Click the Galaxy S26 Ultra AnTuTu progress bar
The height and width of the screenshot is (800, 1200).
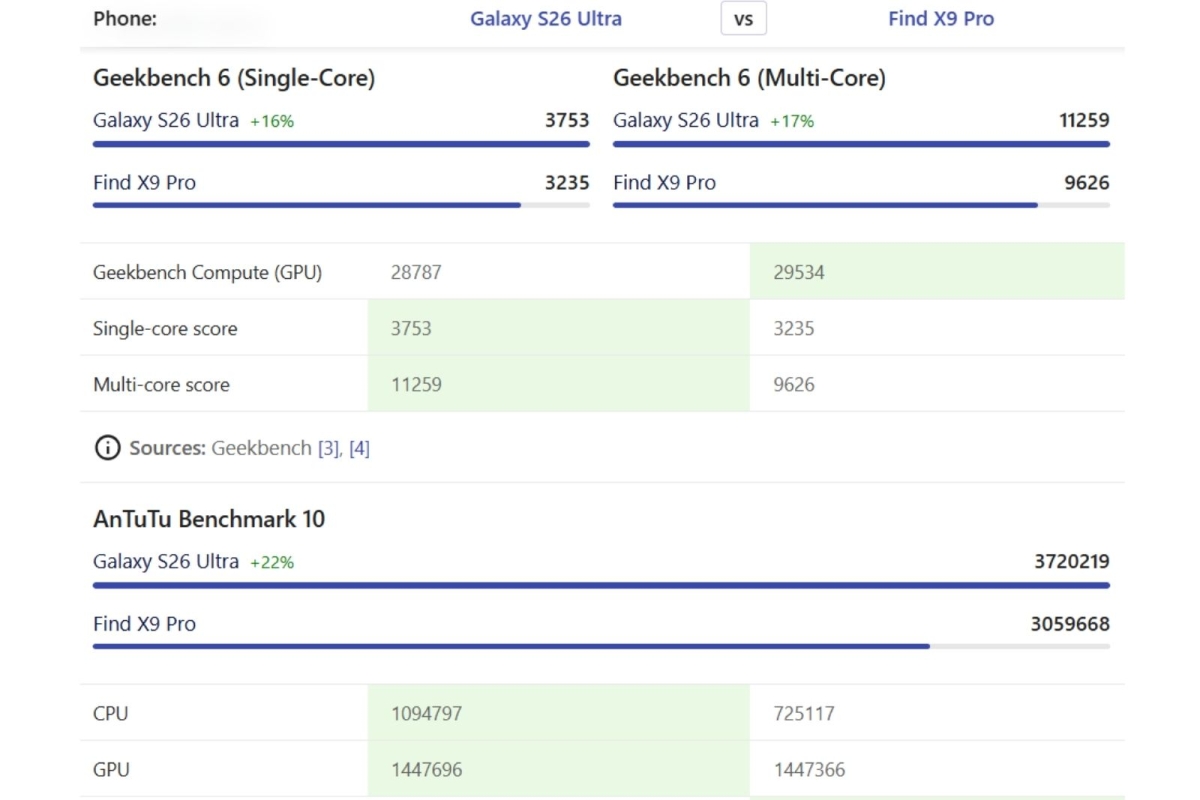coord(601,585)
